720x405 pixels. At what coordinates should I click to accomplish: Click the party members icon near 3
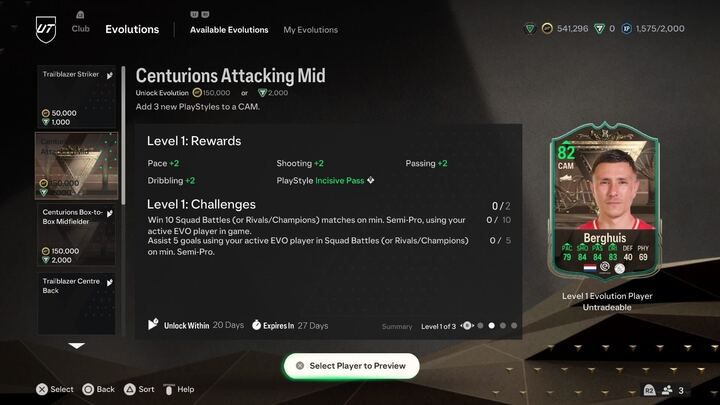(667, 390)
